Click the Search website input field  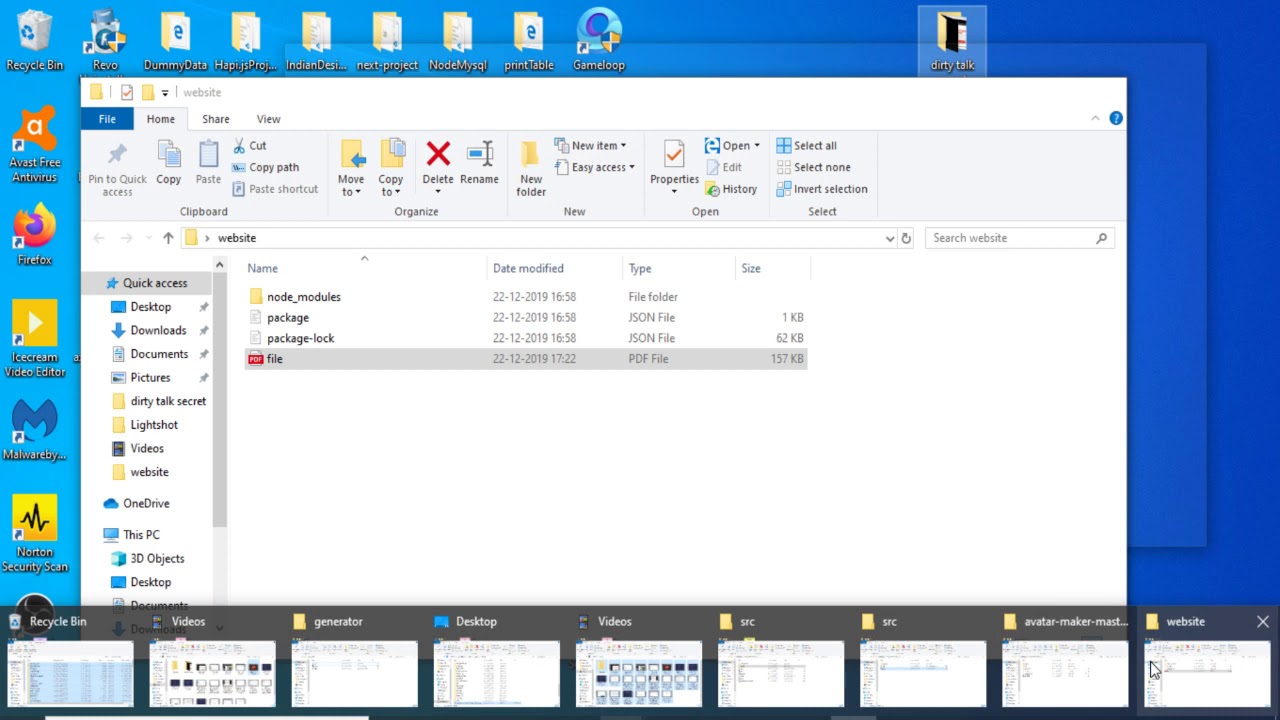(x=1010, y=238)
